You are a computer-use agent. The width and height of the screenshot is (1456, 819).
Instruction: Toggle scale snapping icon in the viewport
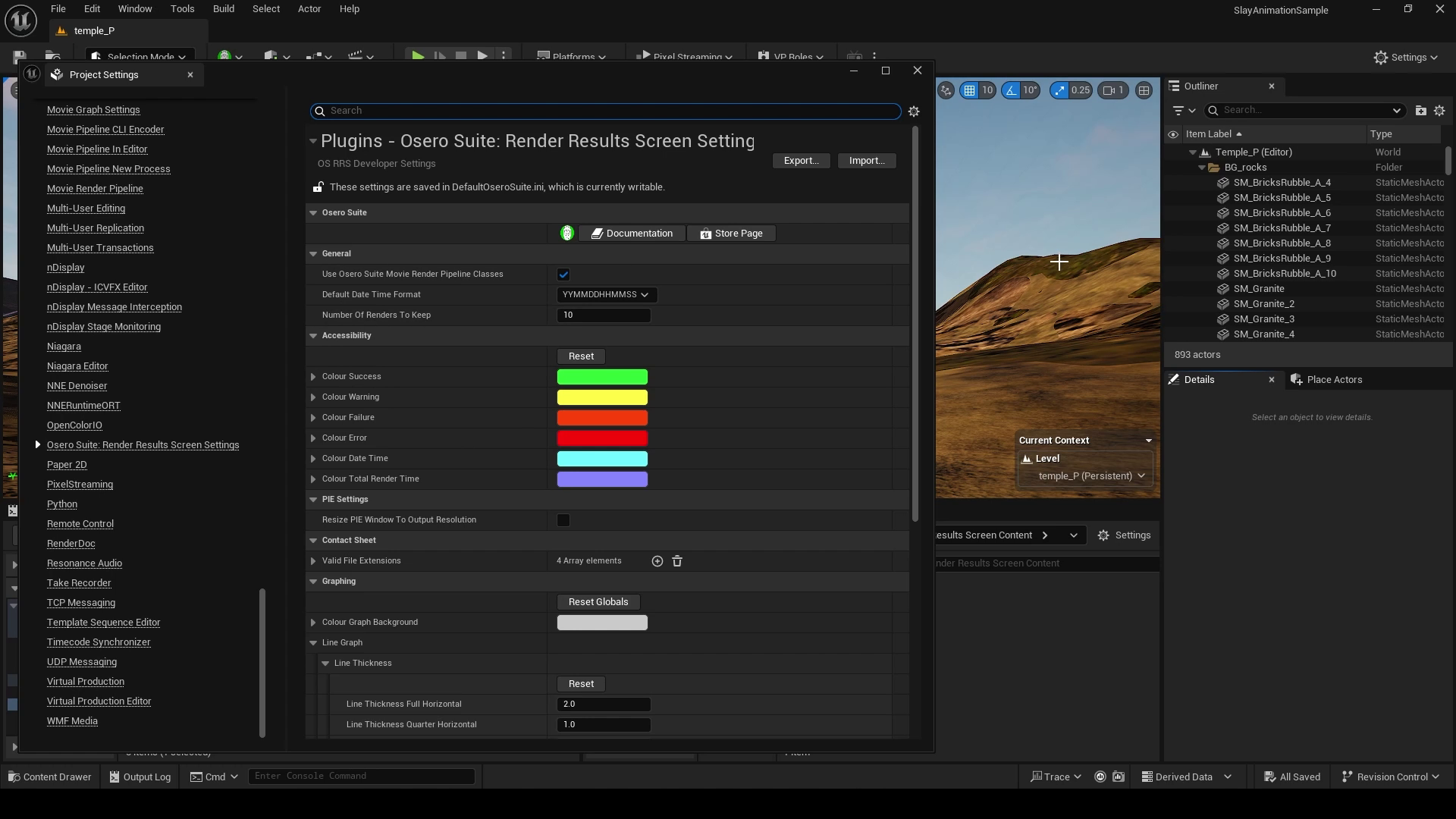[1059, 90]
